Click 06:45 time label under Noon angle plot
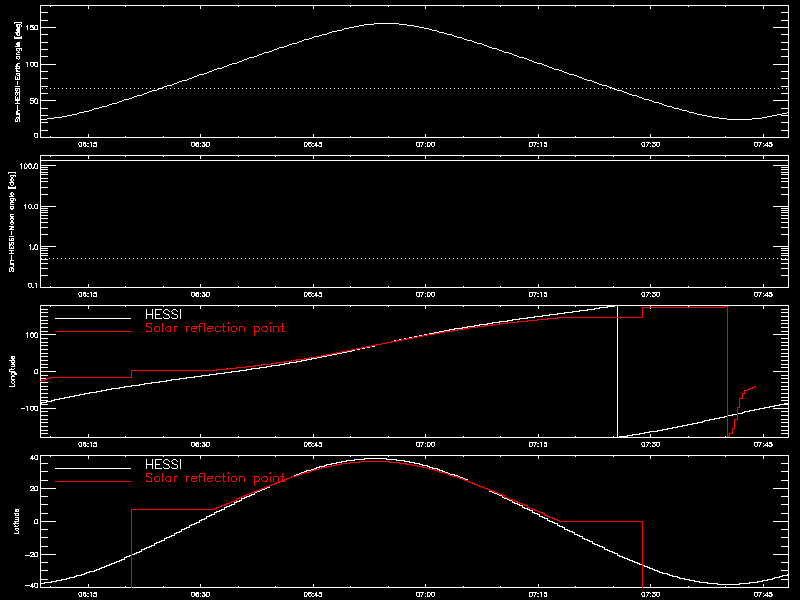The width and height of the screenshot is (800, 600). (313, 295)
